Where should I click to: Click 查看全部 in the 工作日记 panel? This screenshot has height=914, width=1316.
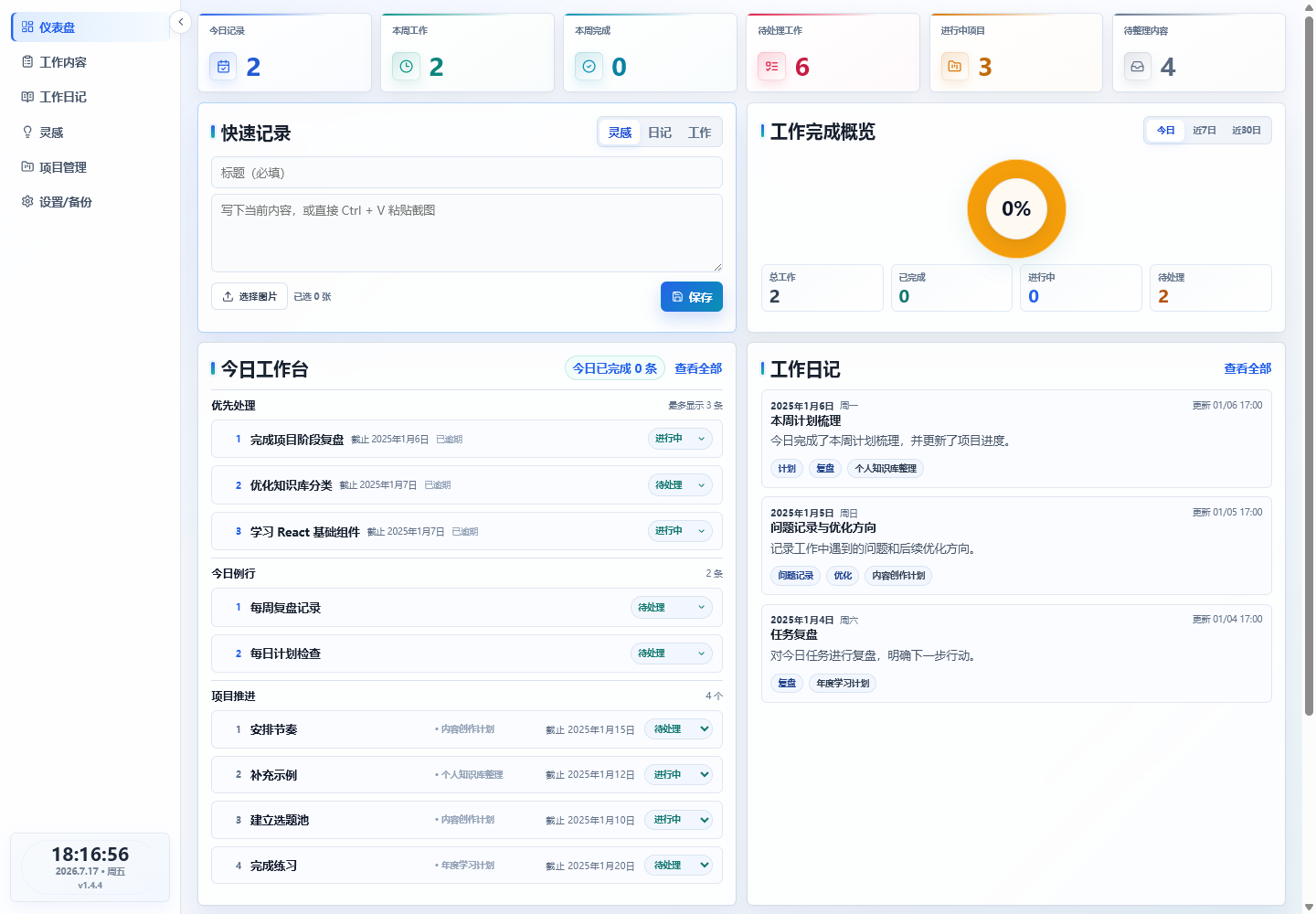(x=1247, y=368)
